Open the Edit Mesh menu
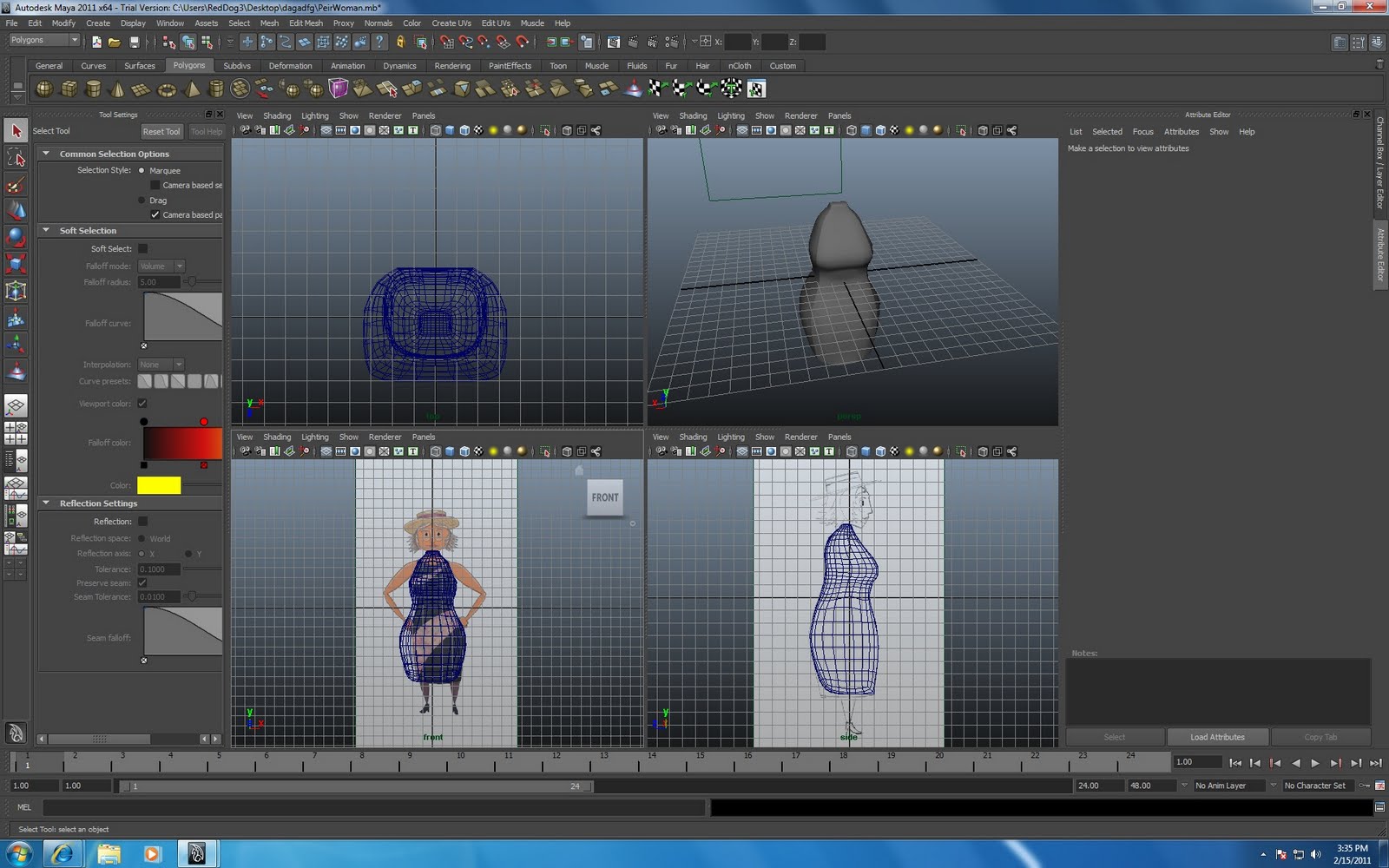The height and width of the screenshot is (868, 1389). [306, 23]
